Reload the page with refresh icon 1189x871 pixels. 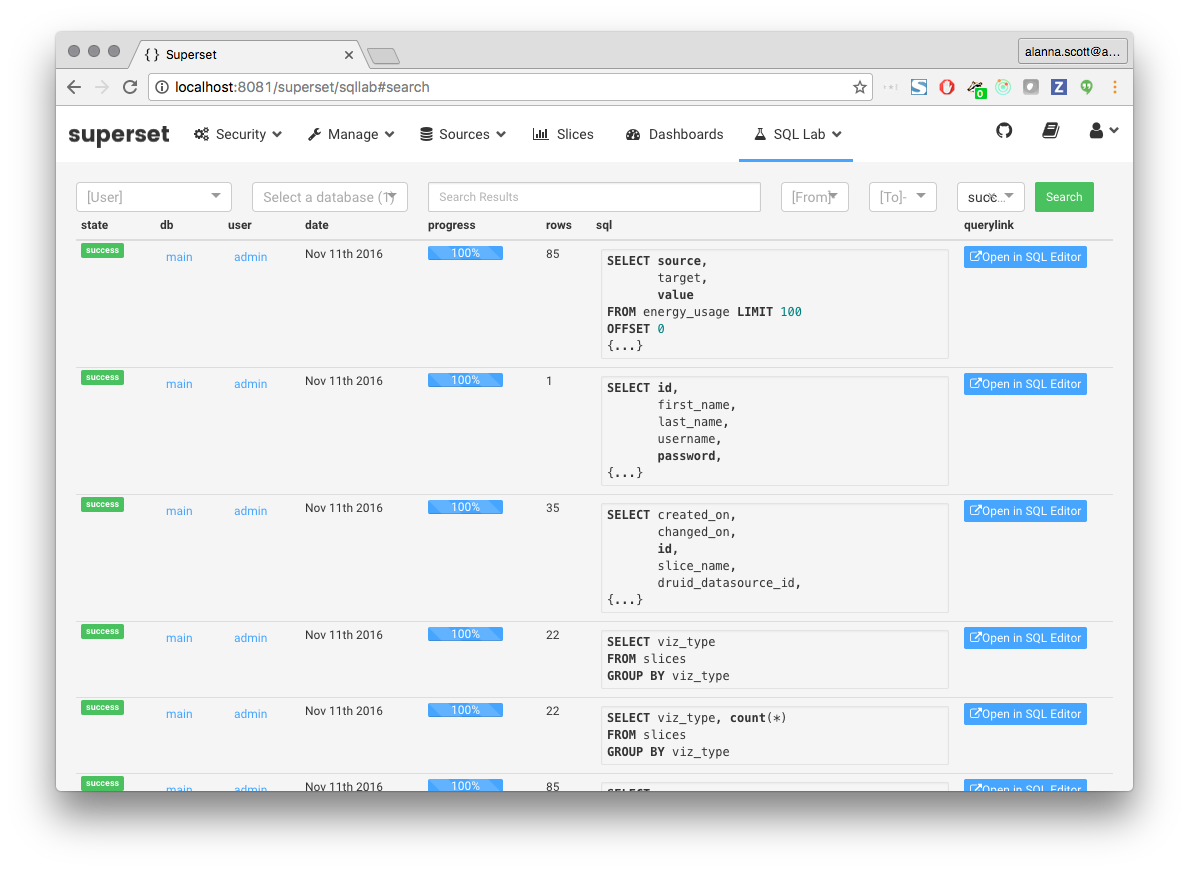(x=130, y=87)
